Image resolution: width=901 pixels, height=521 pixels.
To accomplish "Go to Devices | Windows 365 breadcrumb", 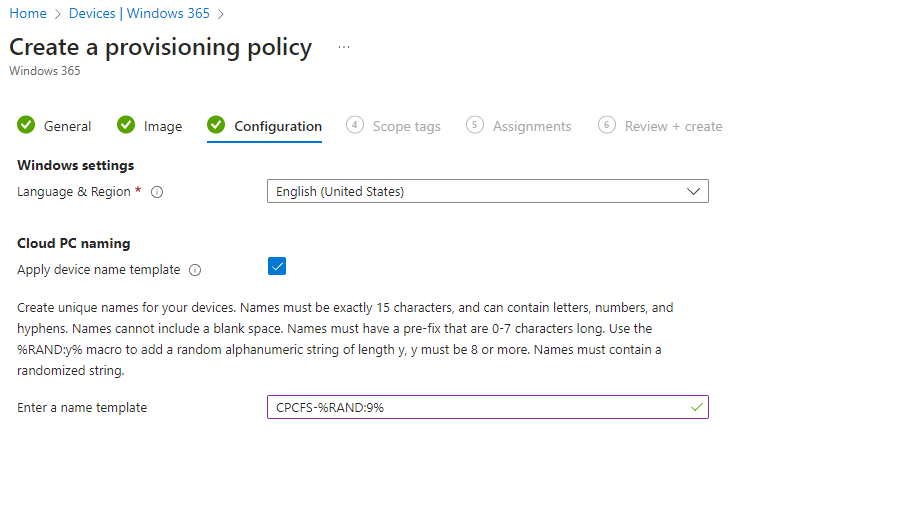I will (139, 13).
